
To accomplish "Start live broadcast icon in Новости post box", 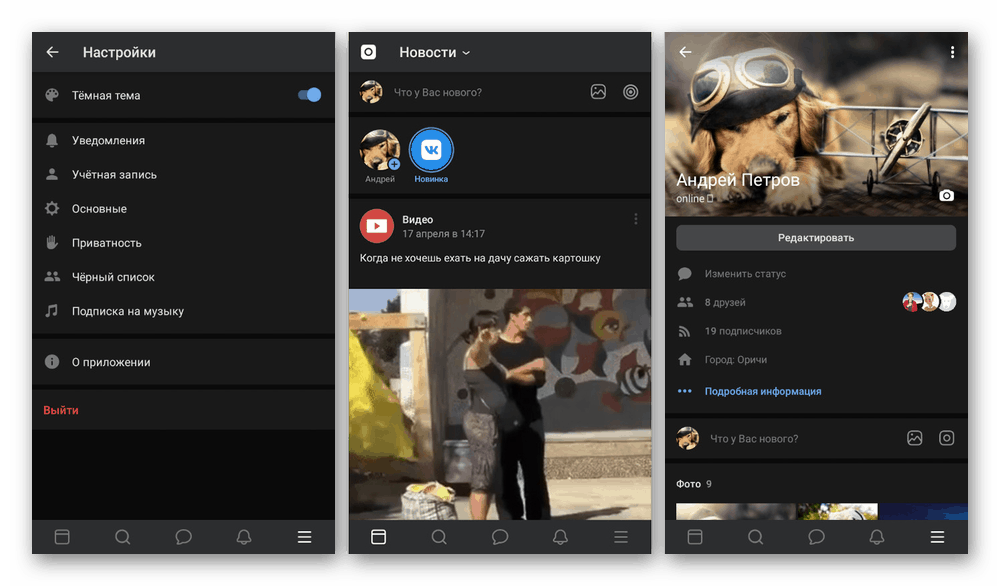I will [x=630, y=92].
